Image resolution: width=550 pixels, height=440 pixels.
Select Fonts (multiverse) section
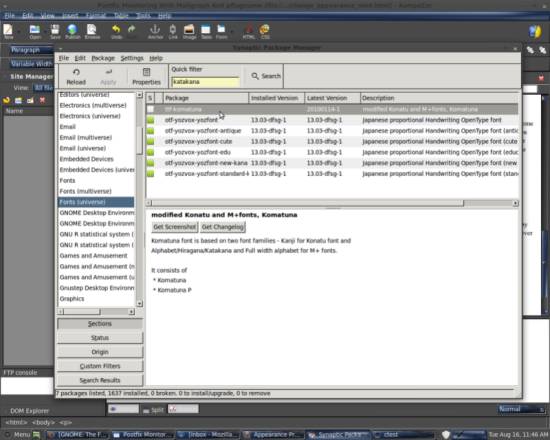(86, 191)
